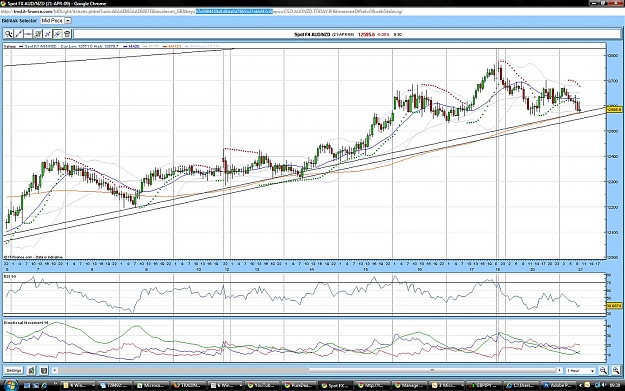Expand hidden system tray icons arrow
Screen dimensions: 625x391
[580, 385]
